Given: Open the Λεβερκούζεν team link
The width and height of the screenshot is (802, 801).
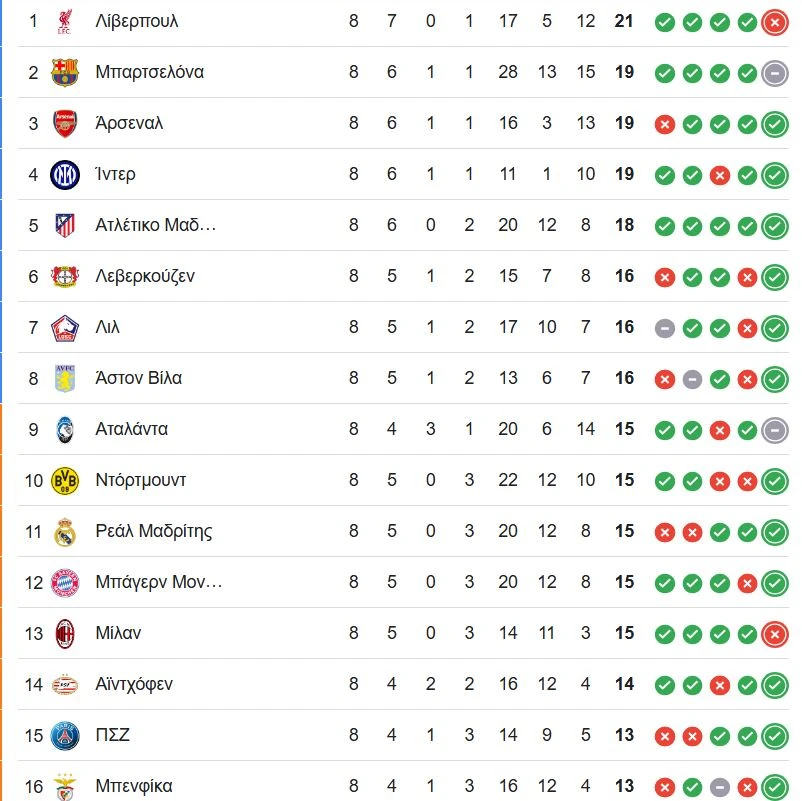Looking at the screenshot, I should pyautogui.click(x=145, y=276).
